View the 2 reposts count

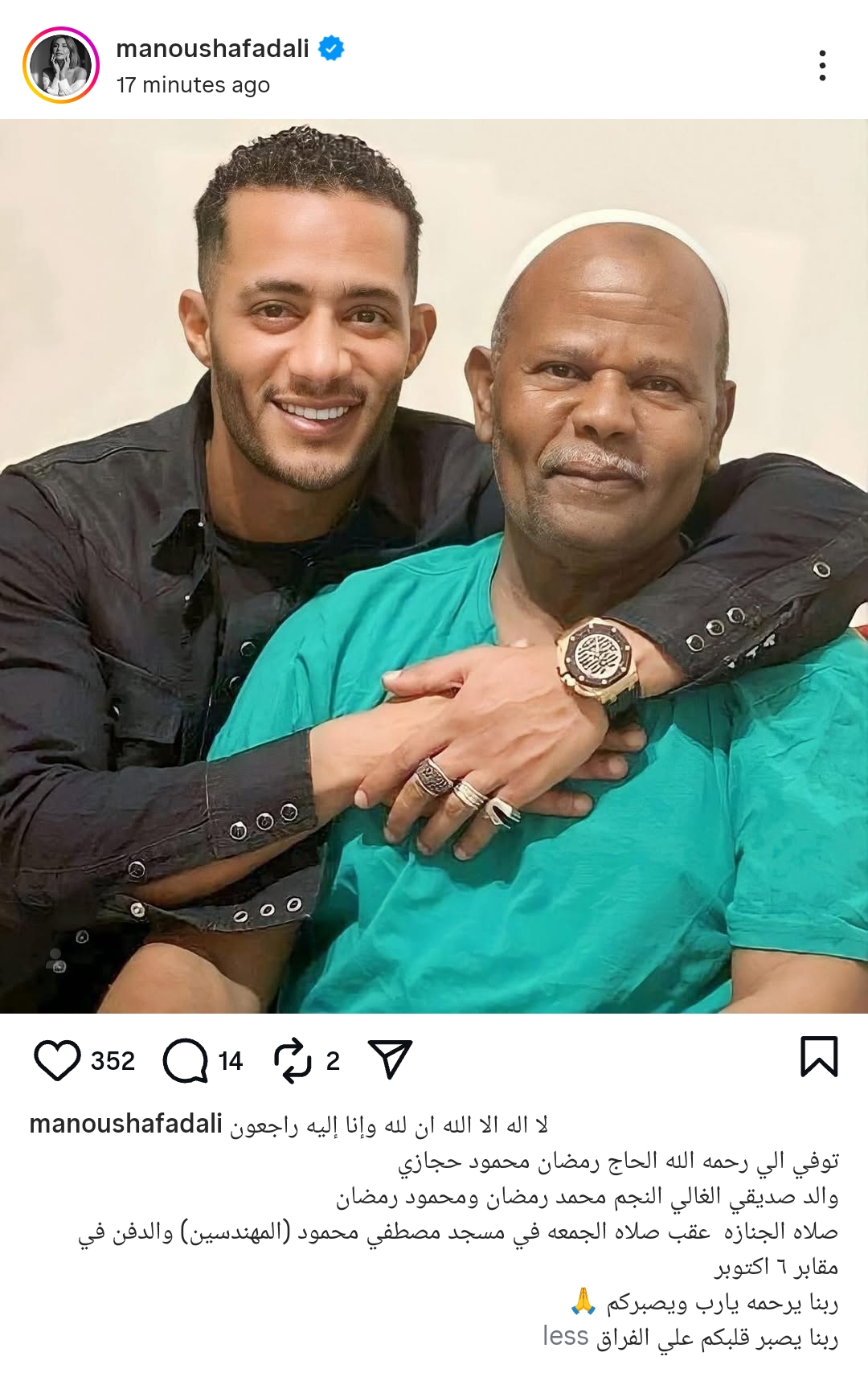click(333, 1061)
